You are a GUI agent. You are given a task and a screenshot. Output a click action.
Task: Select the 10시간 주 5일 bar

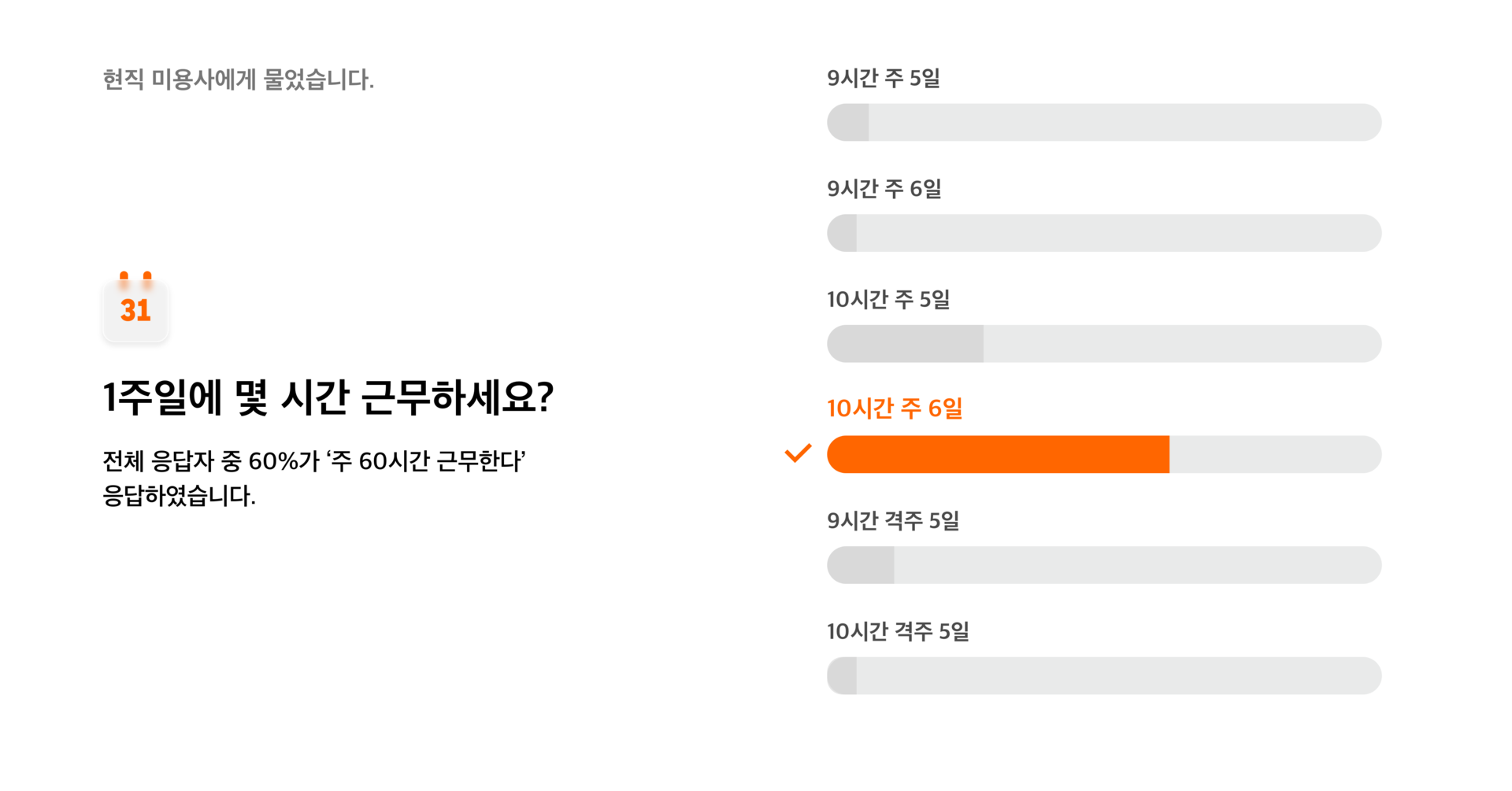(x=1104, y=343)
